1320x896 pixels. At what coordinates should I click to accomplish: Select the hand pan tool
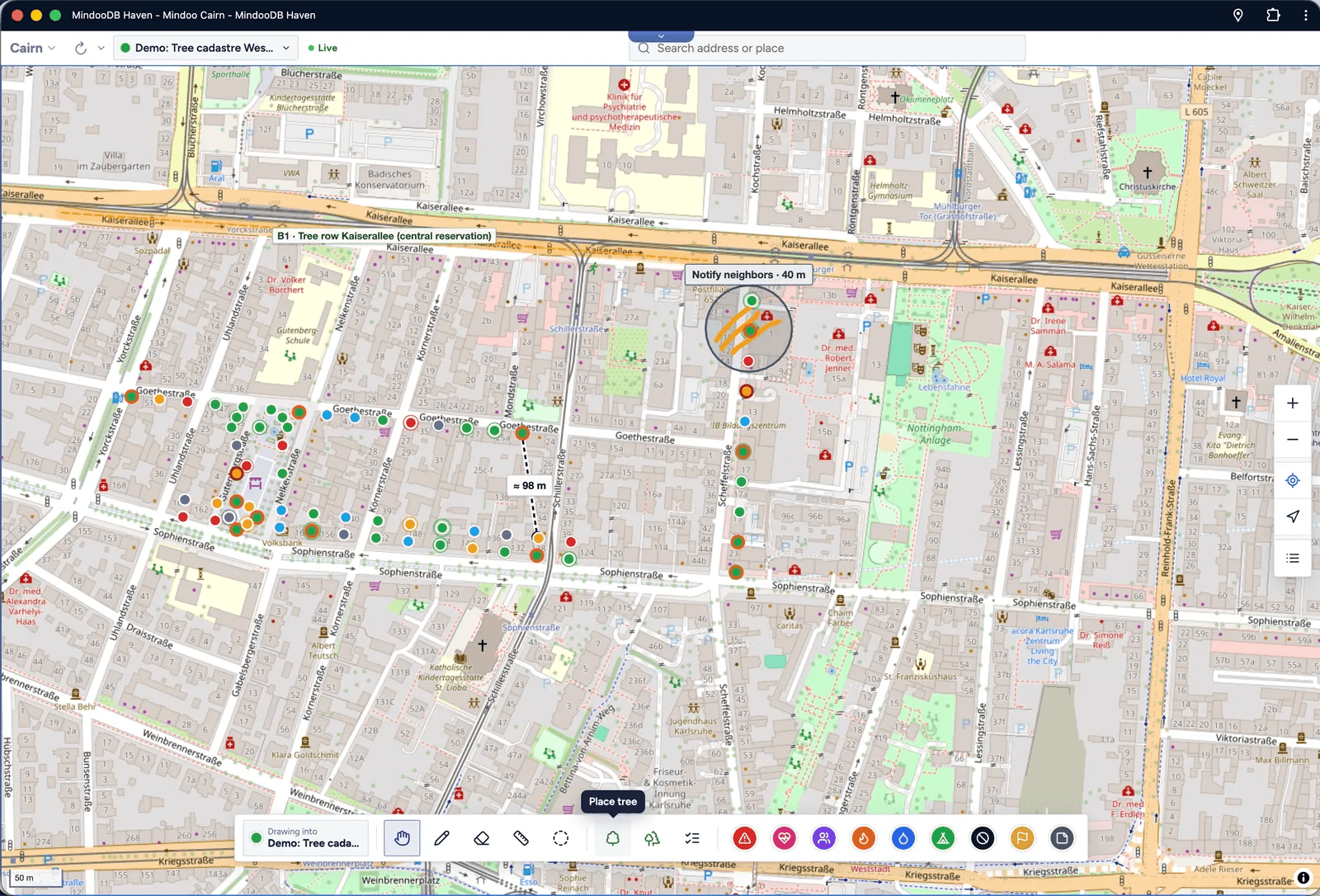tap(402, 838)
